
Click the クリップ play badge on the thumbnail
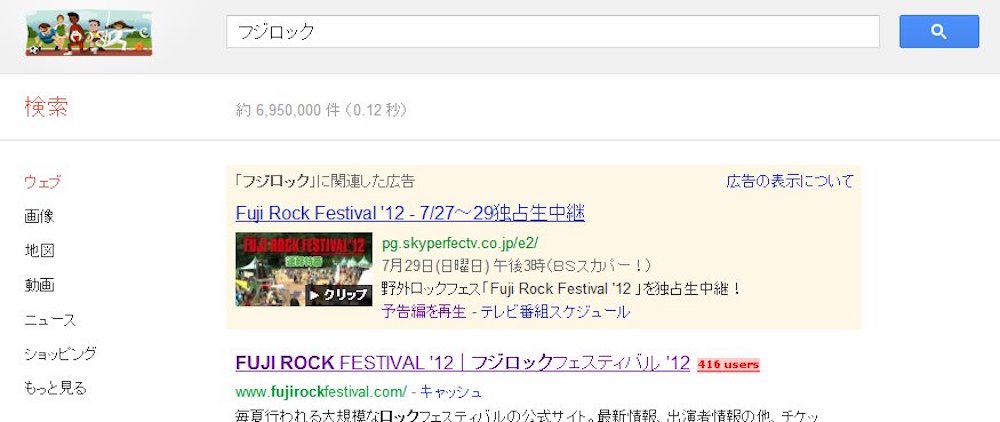tap(339, 295)
